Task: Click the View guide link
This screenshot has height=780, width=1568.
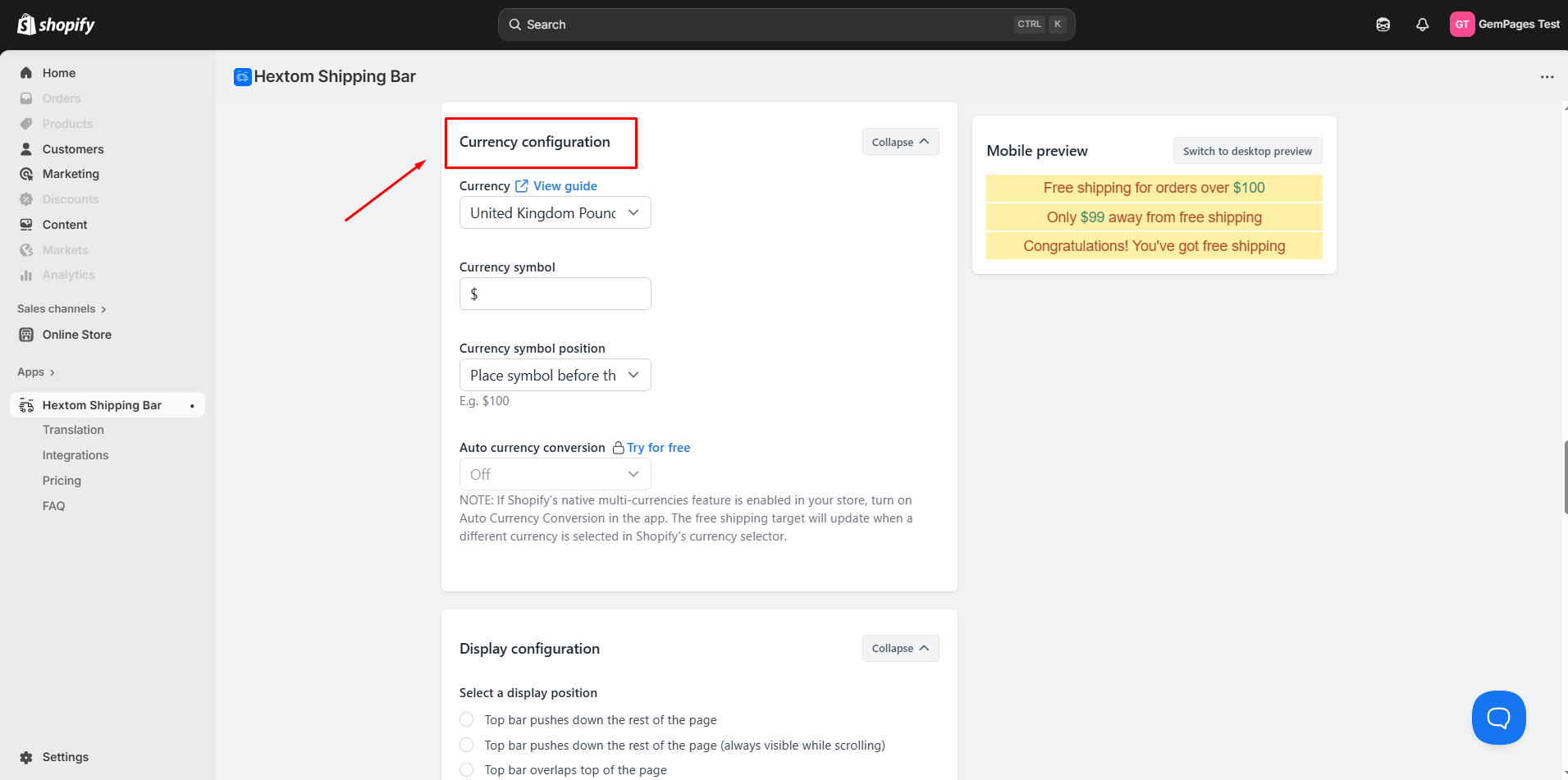Action: 565,186
